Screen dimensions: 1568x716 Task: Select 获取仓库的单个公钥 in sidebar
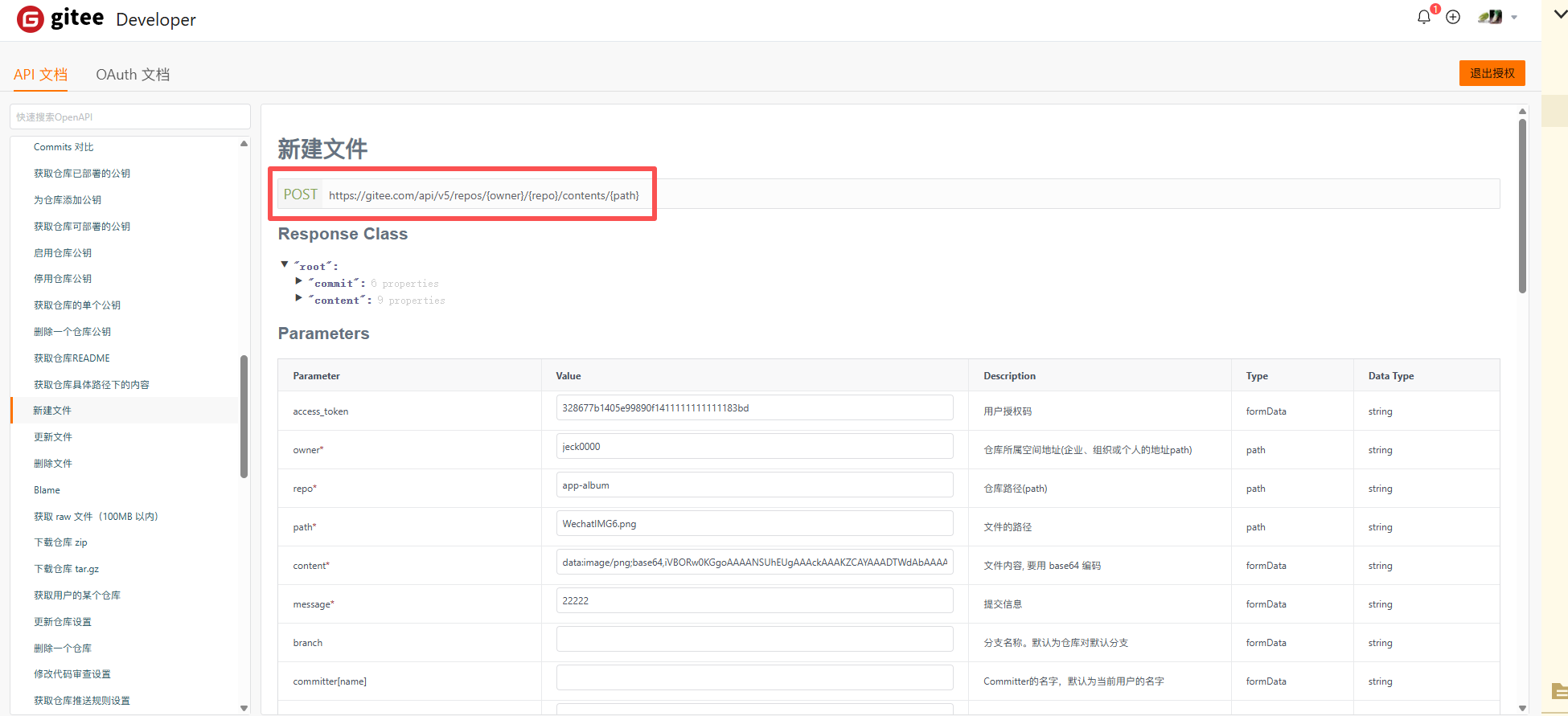pos(77,305)
